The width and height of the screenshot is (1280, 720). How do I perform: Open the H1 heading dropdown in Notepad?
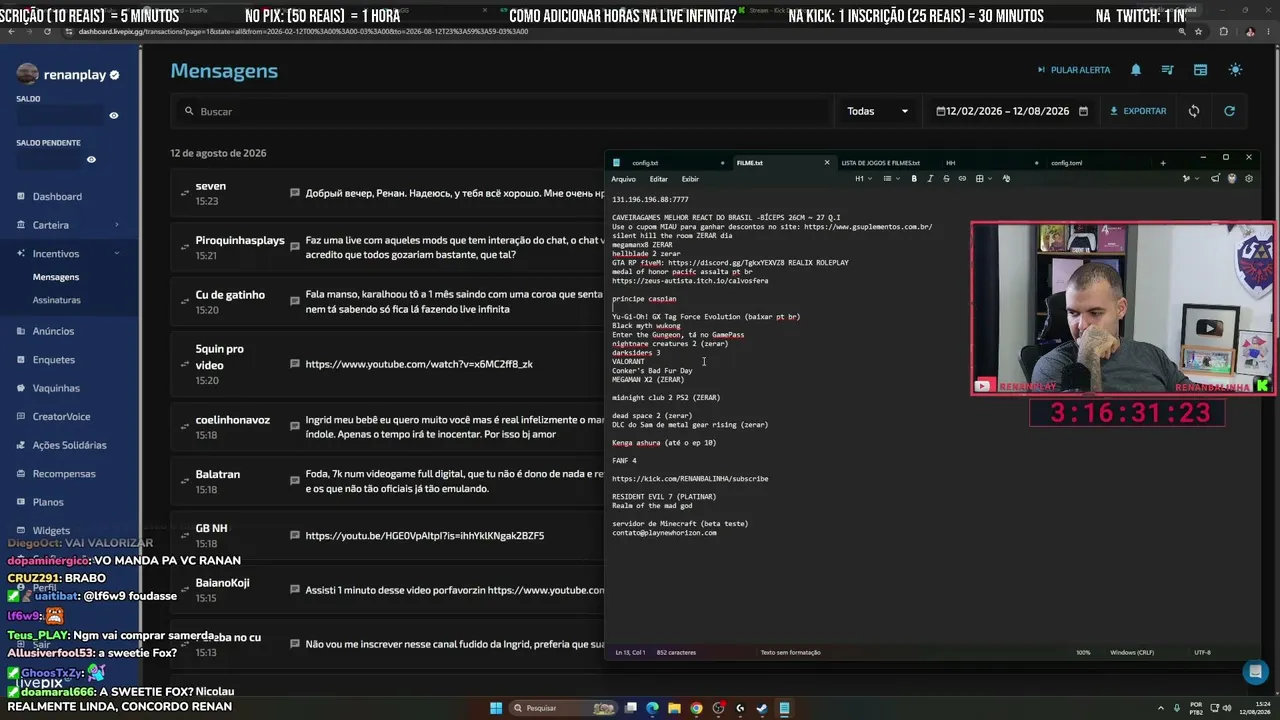point(863,179)
